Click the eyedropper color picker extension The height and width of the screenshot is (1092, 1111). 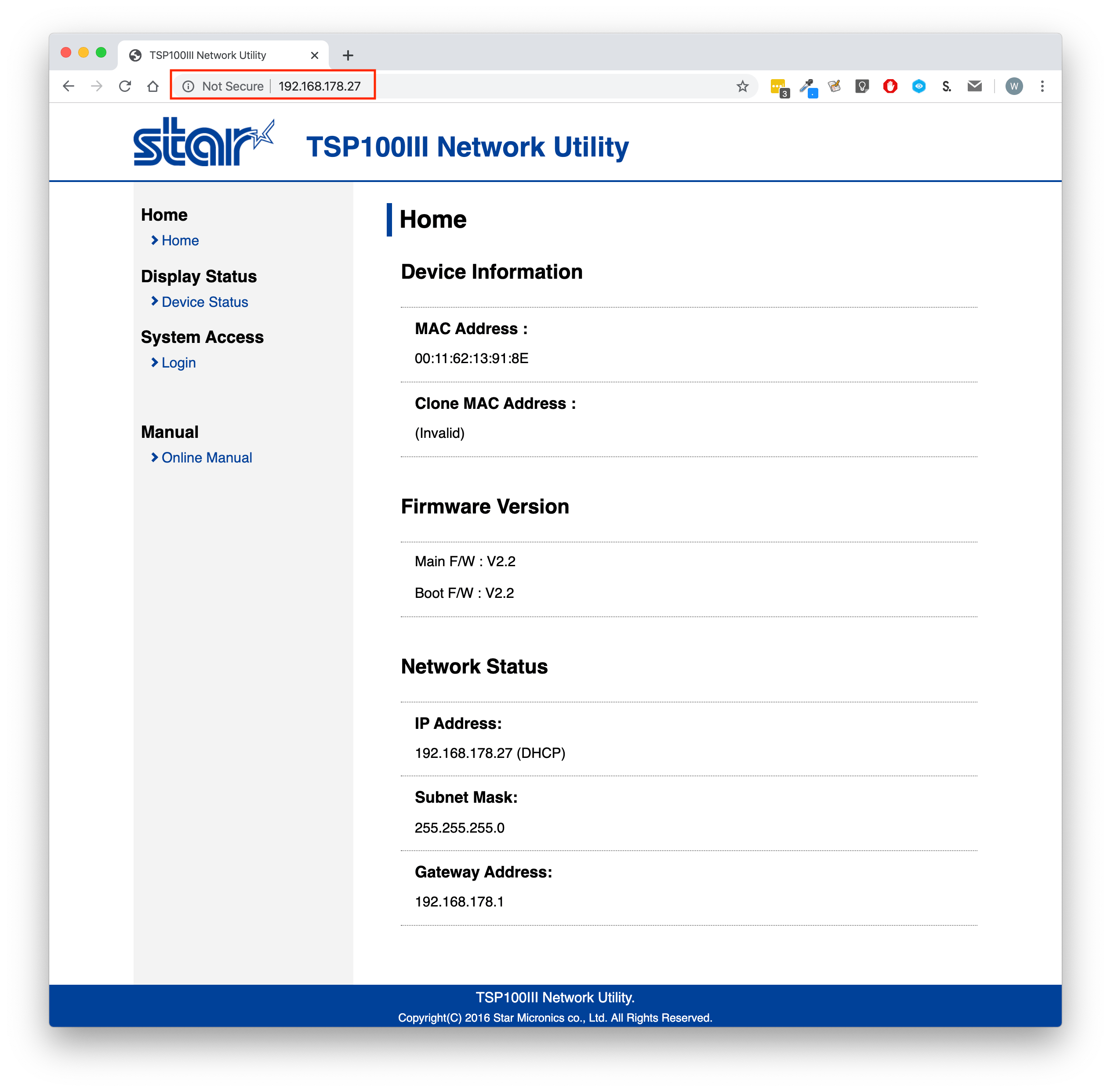point(808,87)
